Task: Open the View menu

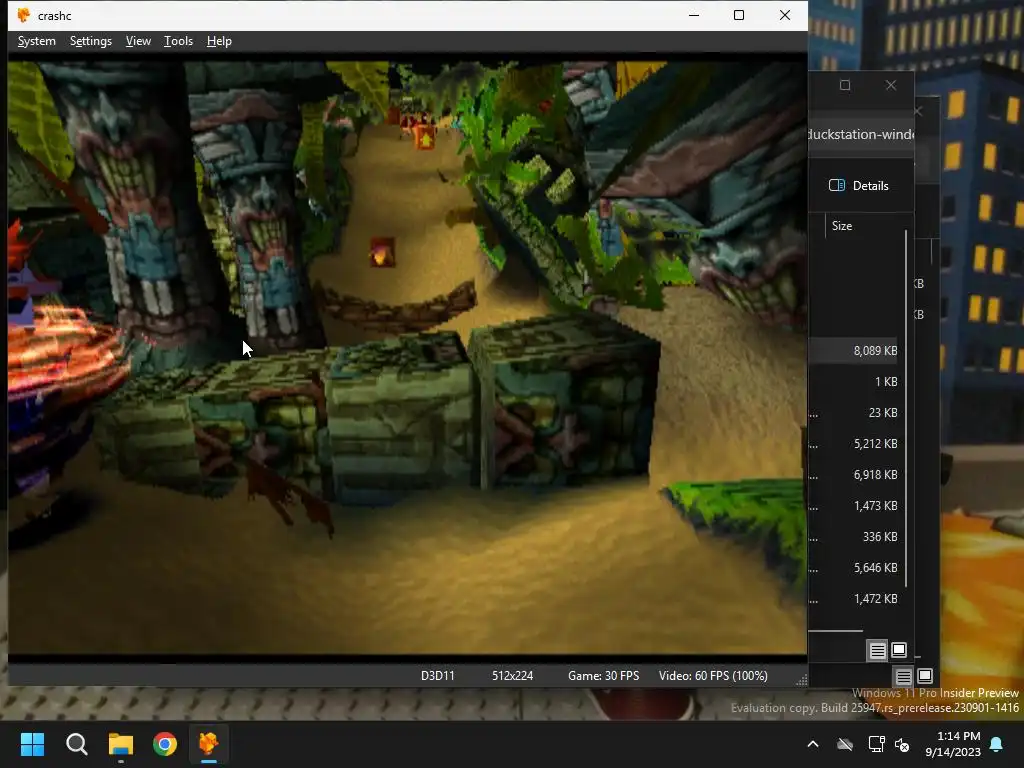Action: [x=138, y=41]
